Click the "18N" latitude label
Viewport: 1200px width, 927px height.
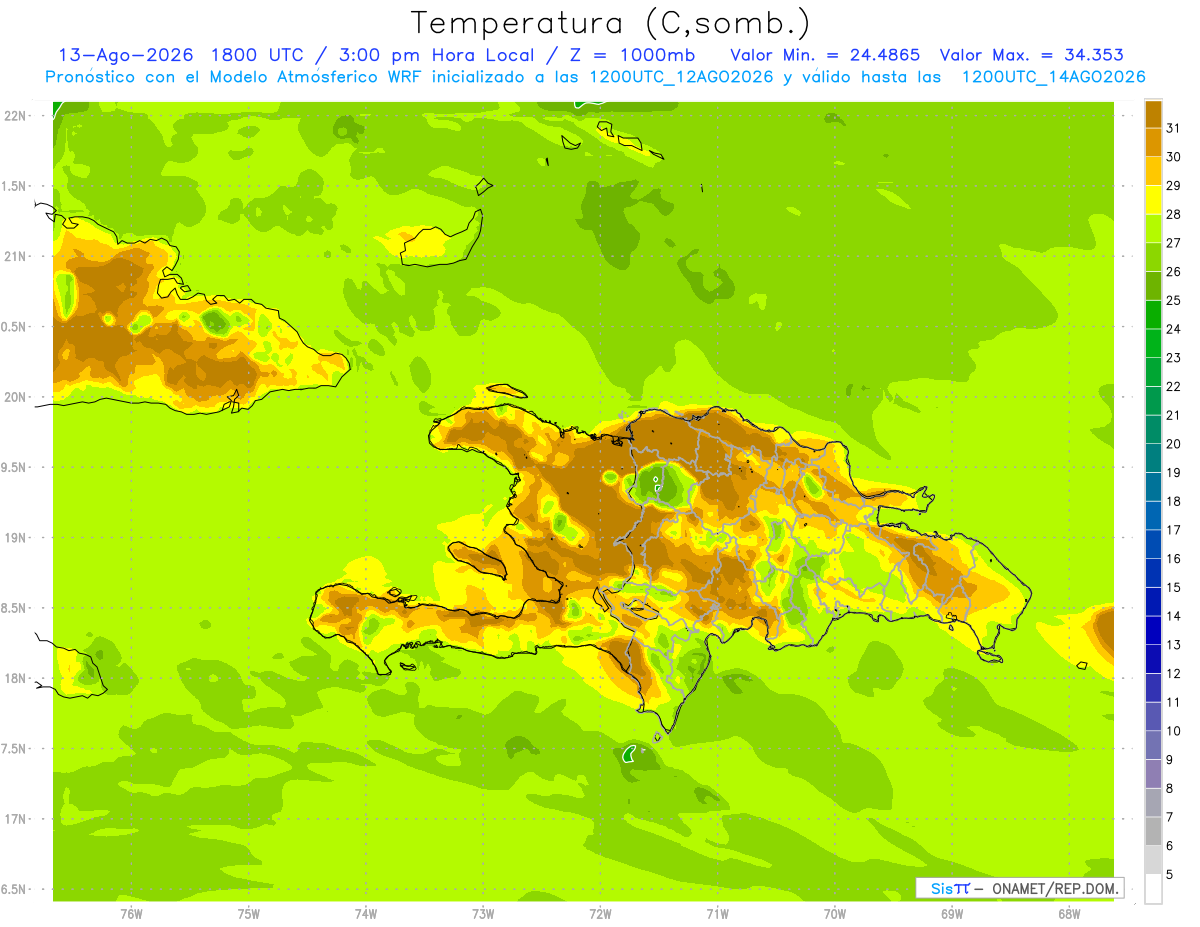(15, 678)
